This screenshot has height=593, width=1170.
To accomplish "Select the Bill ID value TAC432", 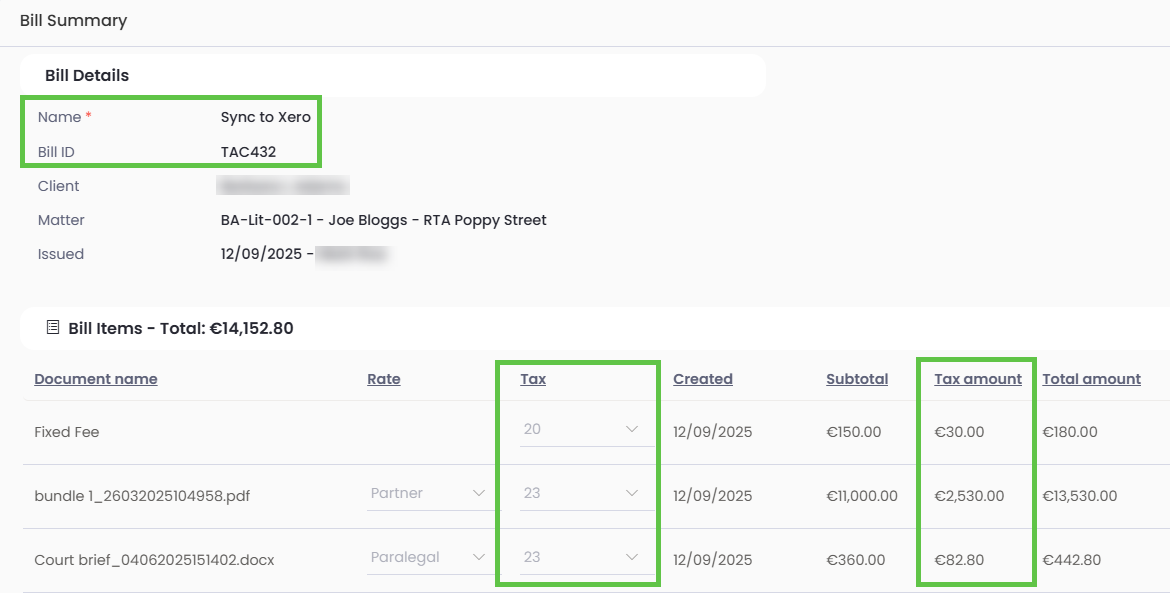I will click(248, 152).
